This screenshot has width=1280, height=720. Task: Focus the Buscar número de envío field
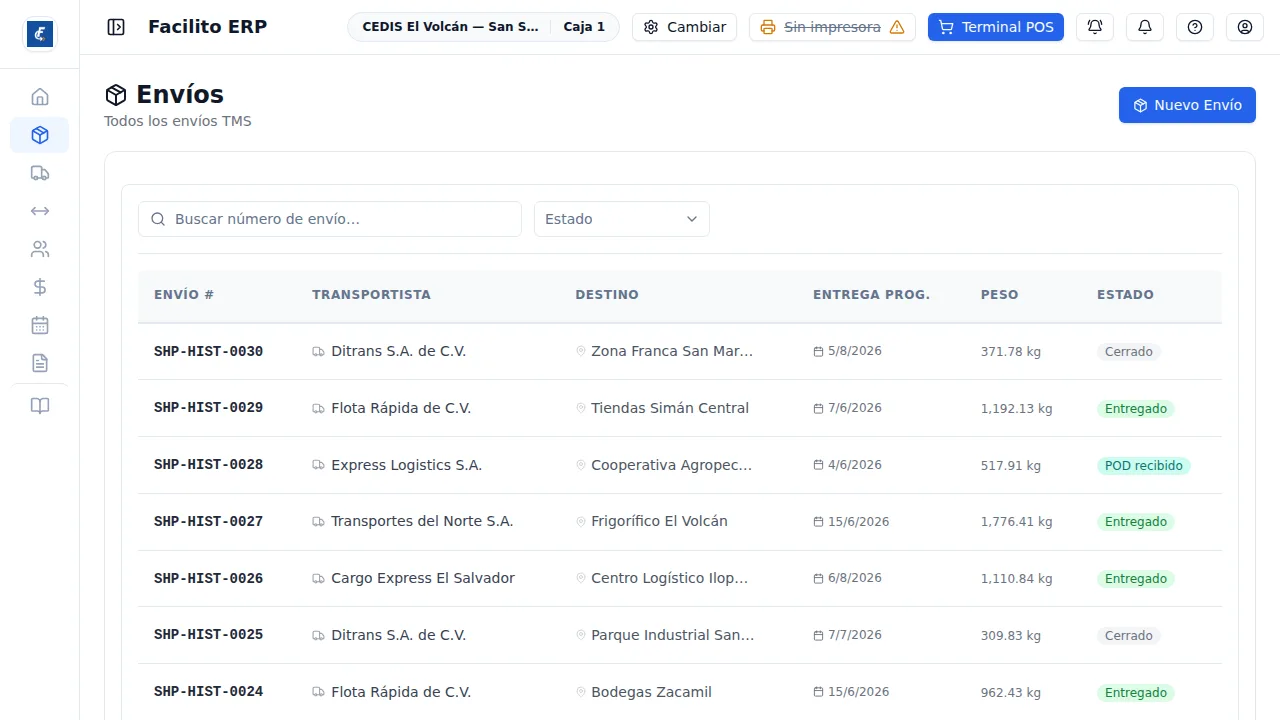[x=330, y=219]
